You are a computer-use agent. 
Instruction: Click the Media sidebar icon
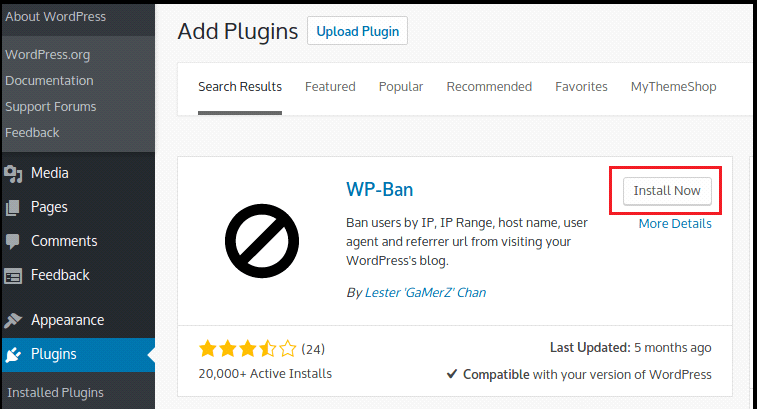(x=13, y=174)
